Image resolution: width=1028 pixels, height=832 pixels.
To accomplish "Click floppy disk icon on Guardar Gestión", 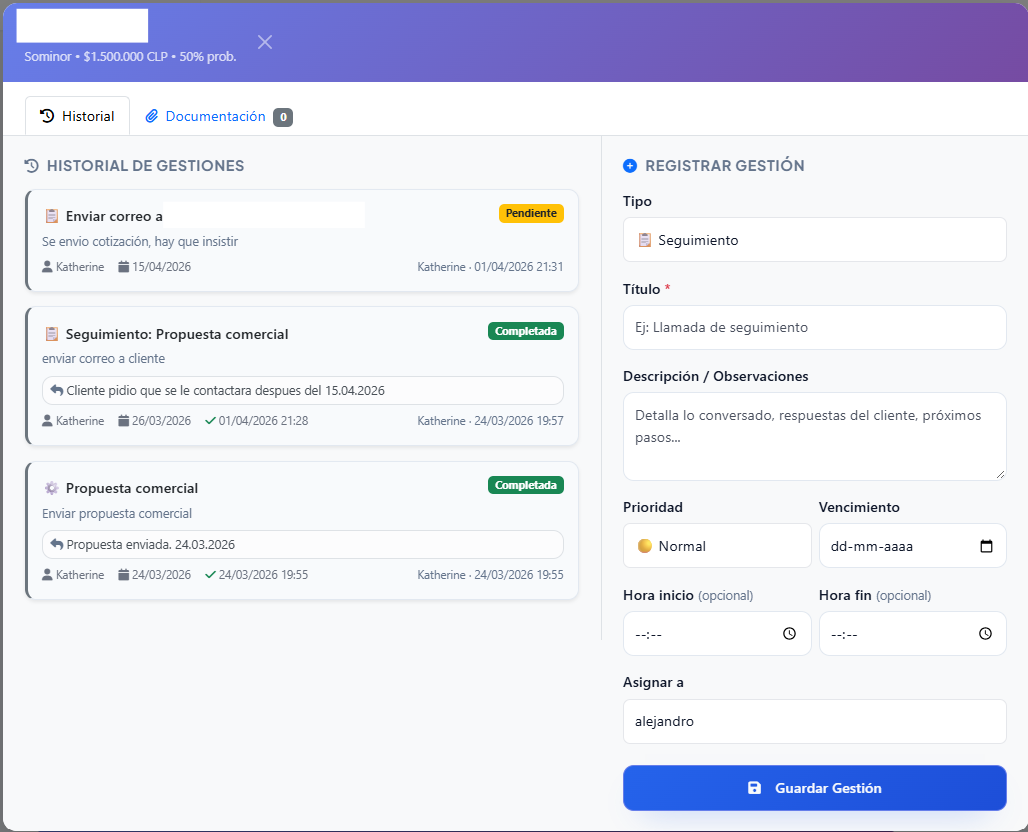I will click(755, 787).
